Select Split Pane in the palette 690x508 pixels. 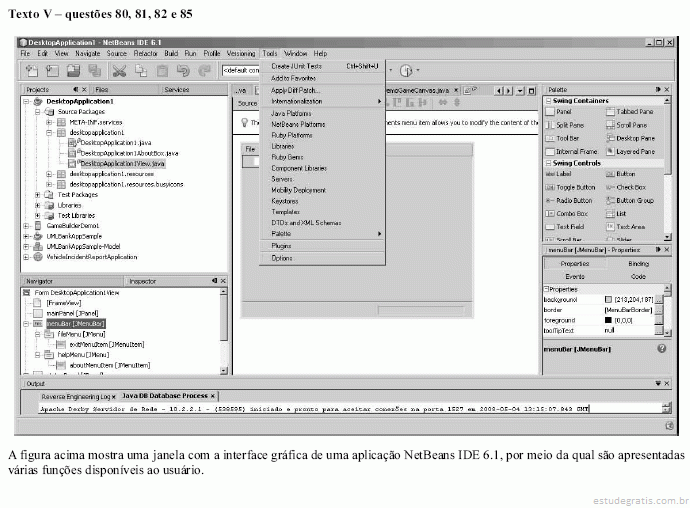click(x=565, y=125)
